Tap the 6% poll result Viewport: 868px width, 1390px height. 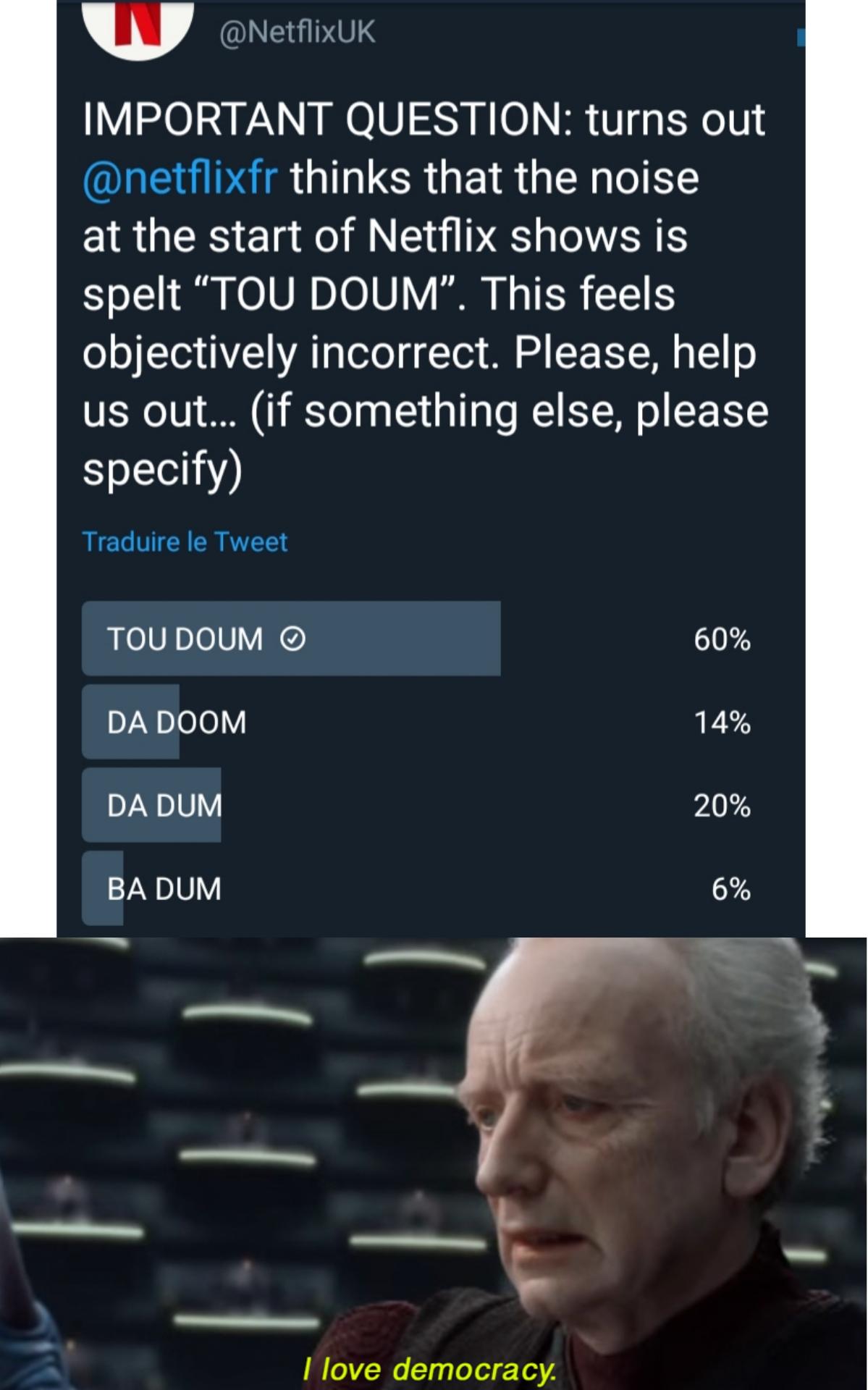click(730, 889)
